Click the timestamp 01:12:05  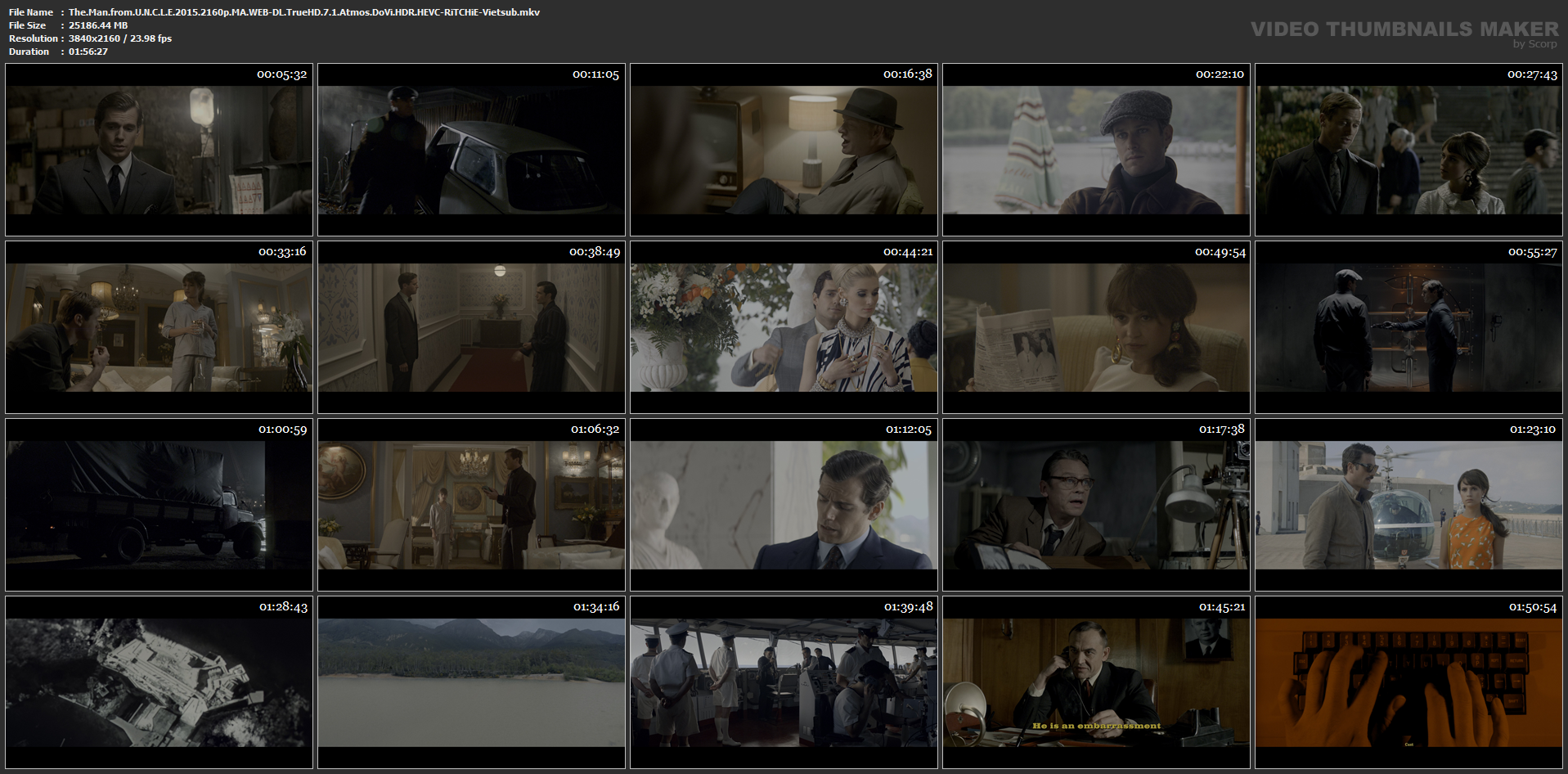click(x=909, y=430)
